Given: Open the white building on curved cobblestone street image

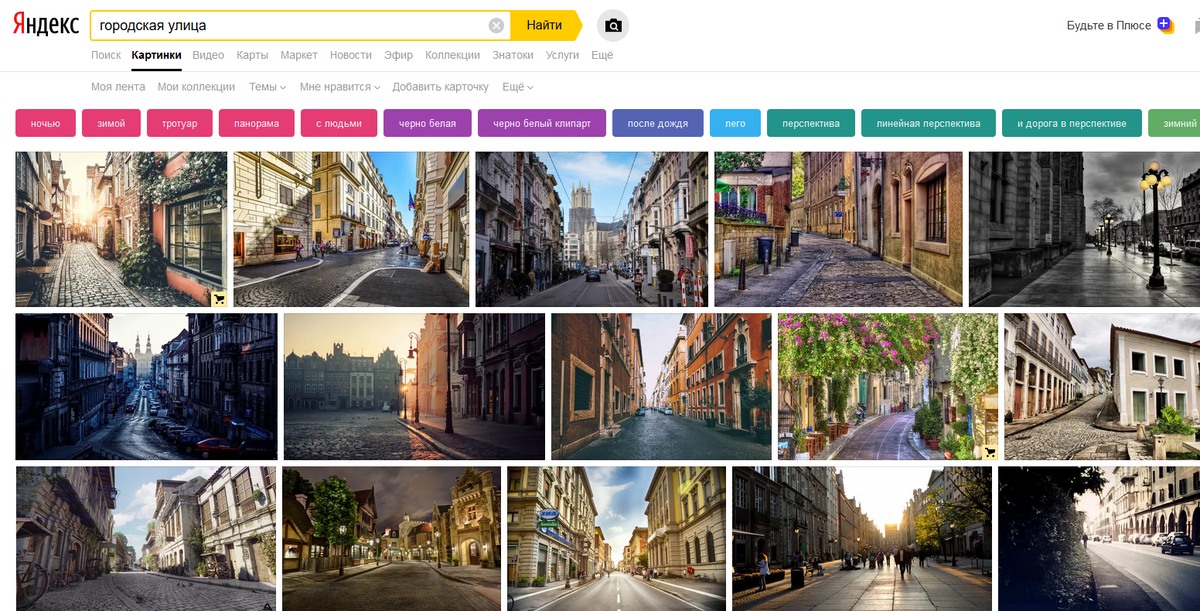Looking at the screenshot, I should pos(1102,387).
